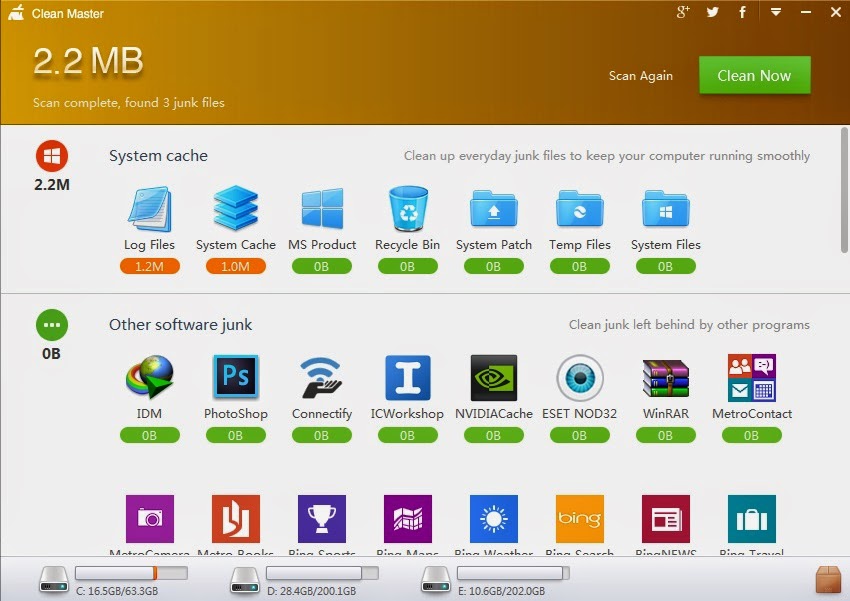Select the ICWorkshop icon
Image resolution: width=850 pixels, height=601 pixels.
tap(408, 377)
